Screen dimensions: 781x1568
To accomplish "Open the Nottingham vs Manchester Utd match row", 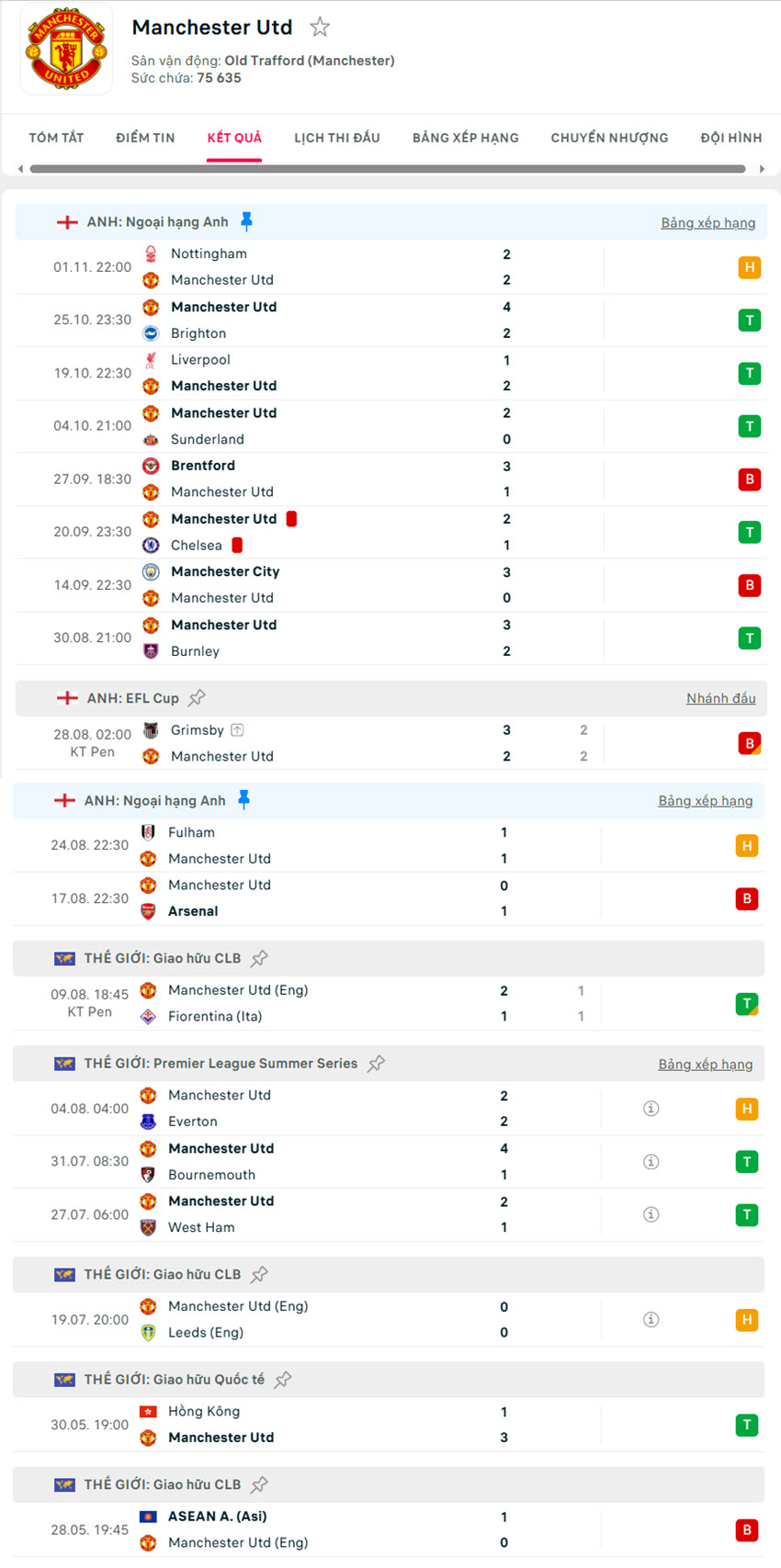I will tap(368, 266).
